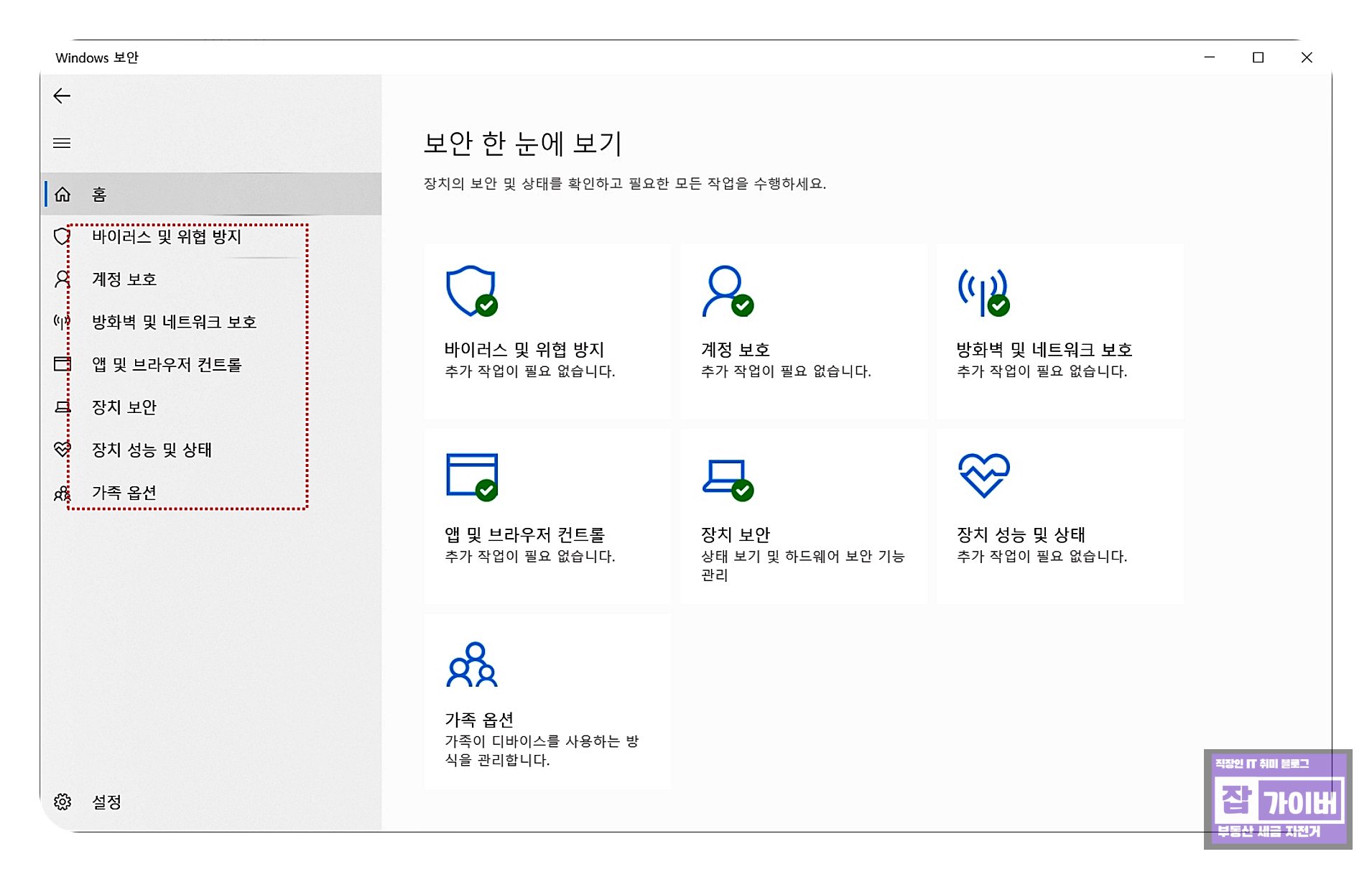Click the browser window icon in sidebar

coord(62,364)
